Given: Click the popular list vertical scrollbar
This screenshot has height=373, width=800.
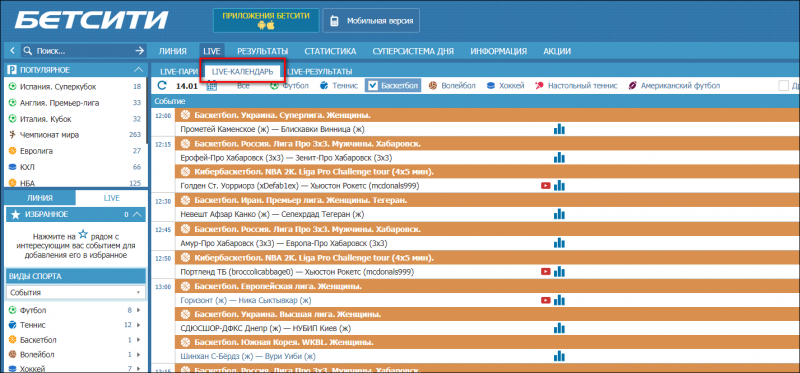Looking at the screenshot, I should coord(147,111).
